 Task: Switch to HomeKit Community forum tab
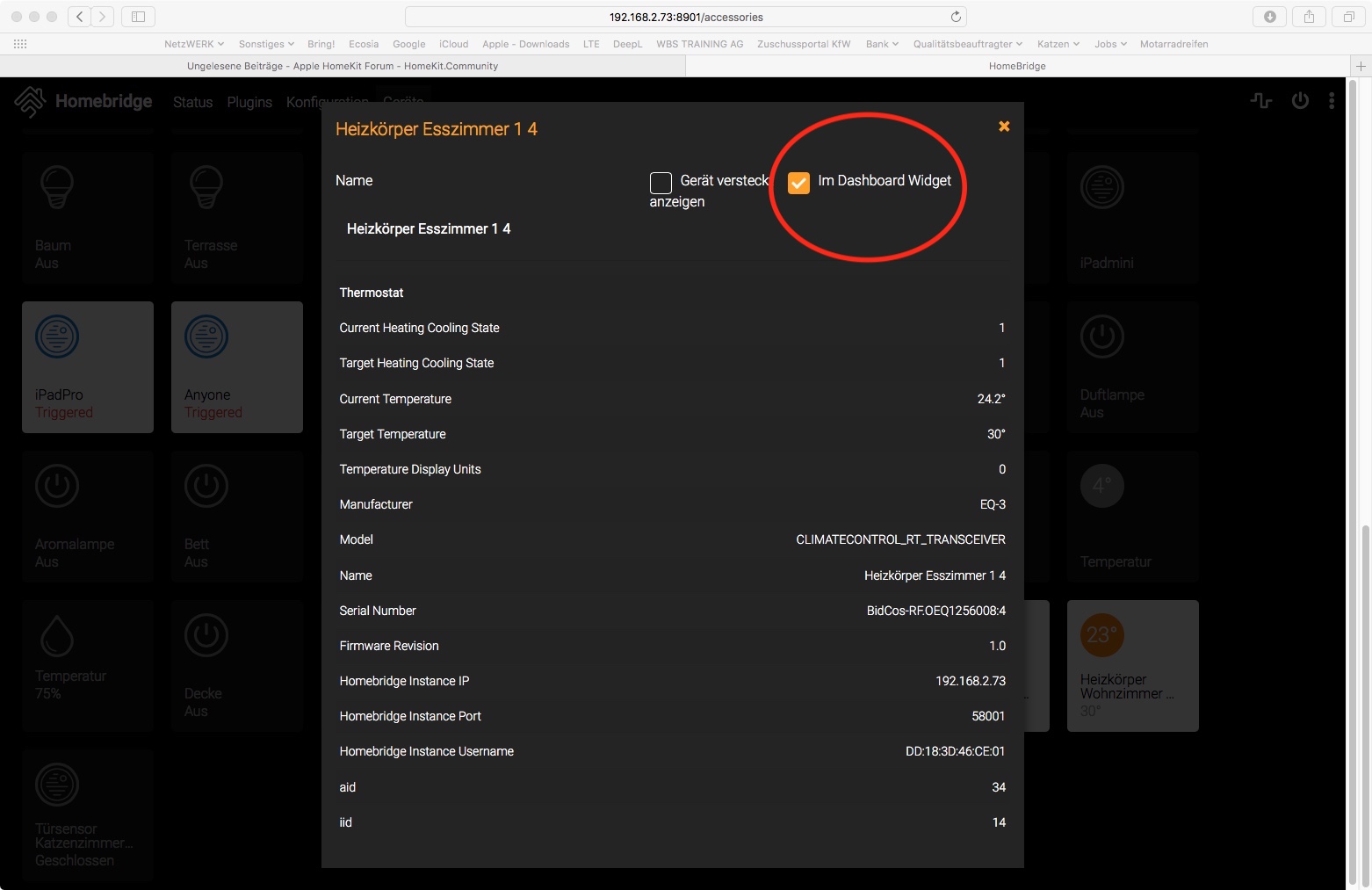[x=343, y=66]
